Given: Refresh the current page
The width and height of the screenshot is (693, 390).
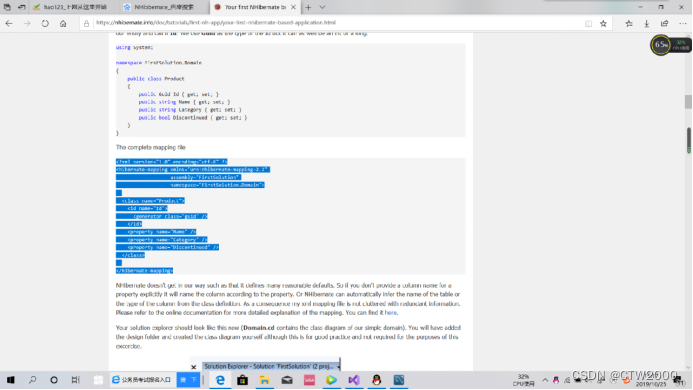Looking at the screenshot, I should [45, 23].
